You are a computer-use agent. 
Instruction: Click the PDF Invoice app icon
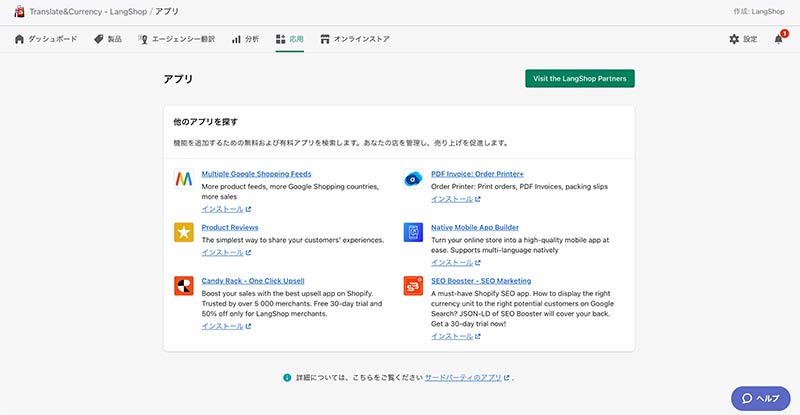pyautogui.click(x=413, y=179)
